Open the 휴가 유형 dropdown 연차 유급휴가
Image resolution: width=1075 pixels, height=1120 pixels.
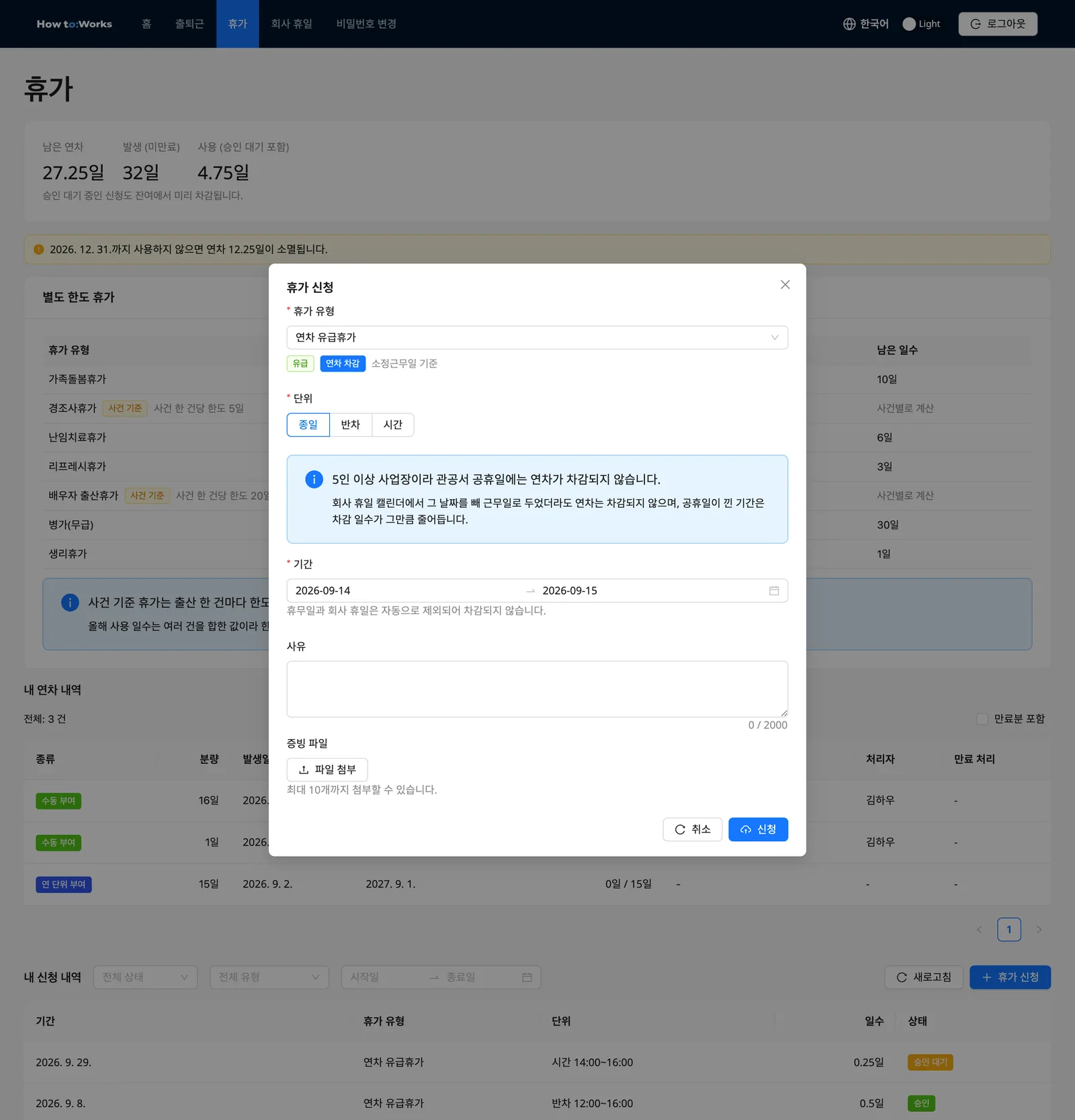[x=537, y=337]
